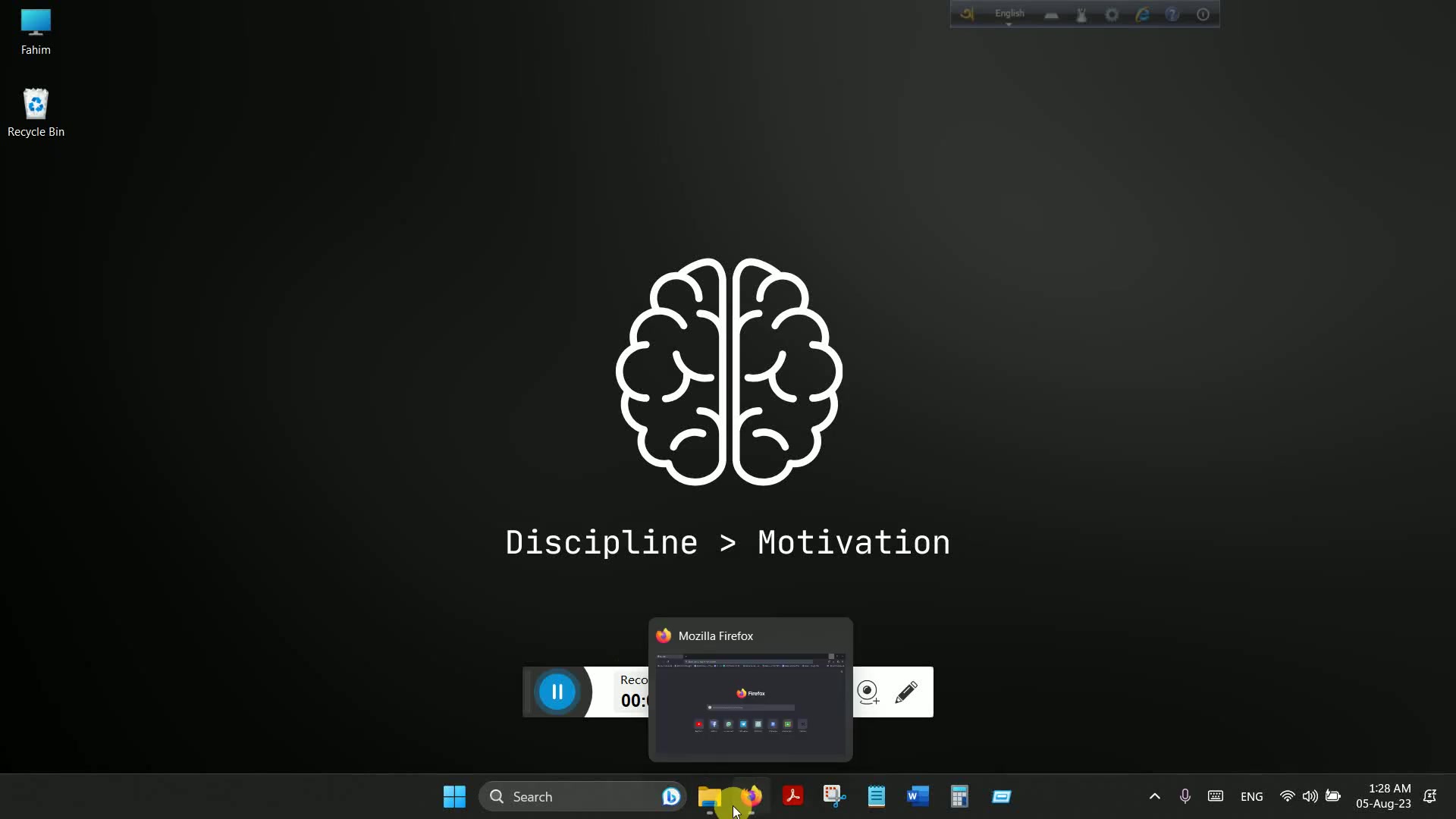
Task: Open volume speaker tray icon
Action: click(x=1310, y=796)
